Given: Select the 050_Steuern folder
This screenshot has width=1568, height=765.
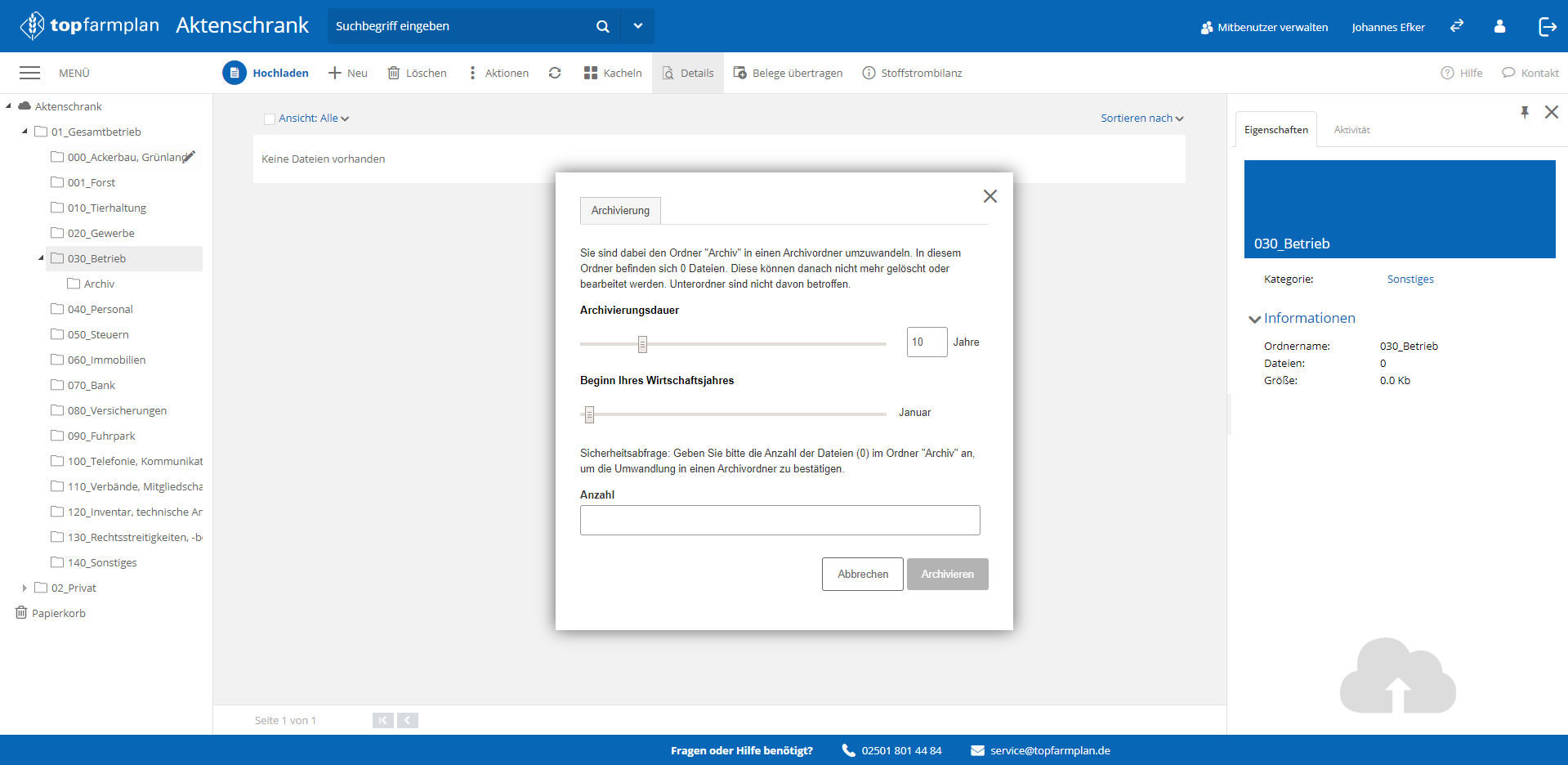Looking at the screenshot, I should (x=98, y=334).
